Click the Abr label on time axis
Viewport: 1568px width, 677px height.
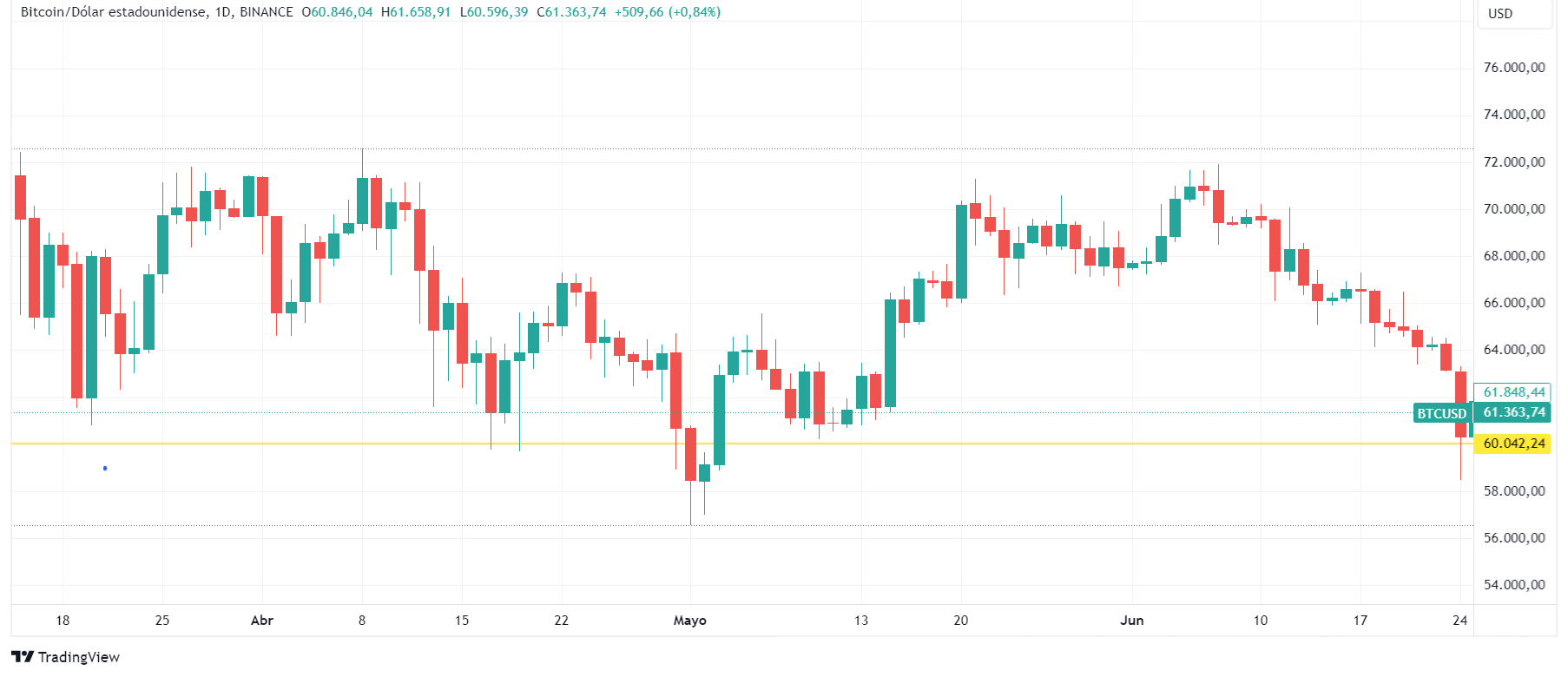262,621
